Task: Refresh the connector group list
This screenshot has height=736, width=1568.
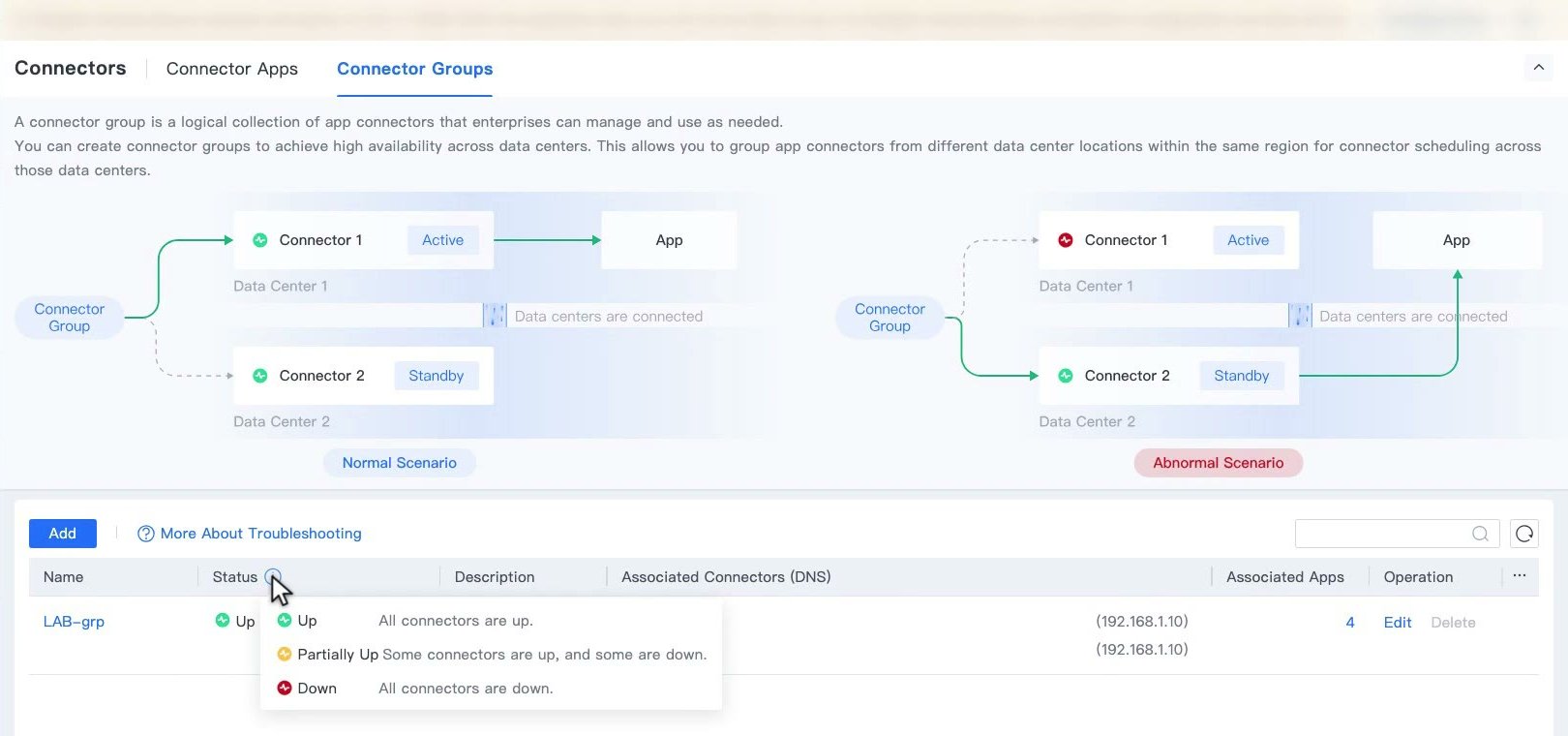Action: (x=1524, y=534)
